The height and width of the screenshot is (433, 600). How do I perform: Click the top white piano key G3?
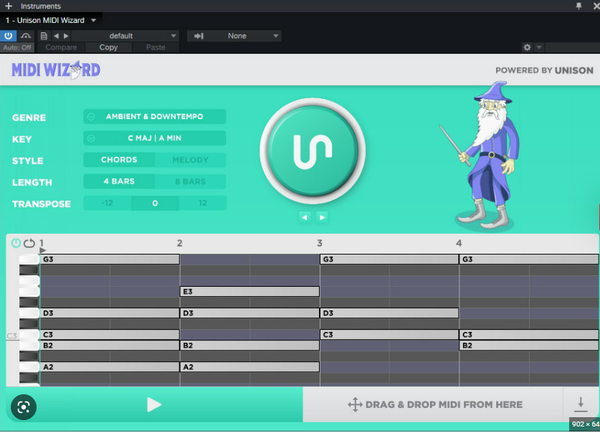(x=29, y=259)
